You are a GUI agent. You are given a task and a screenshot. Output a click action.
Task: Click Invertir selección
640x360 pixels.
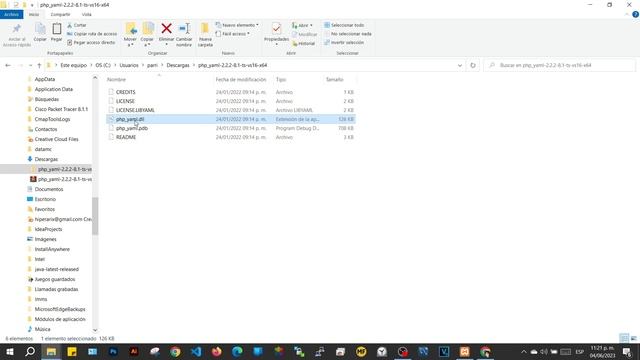344,42
